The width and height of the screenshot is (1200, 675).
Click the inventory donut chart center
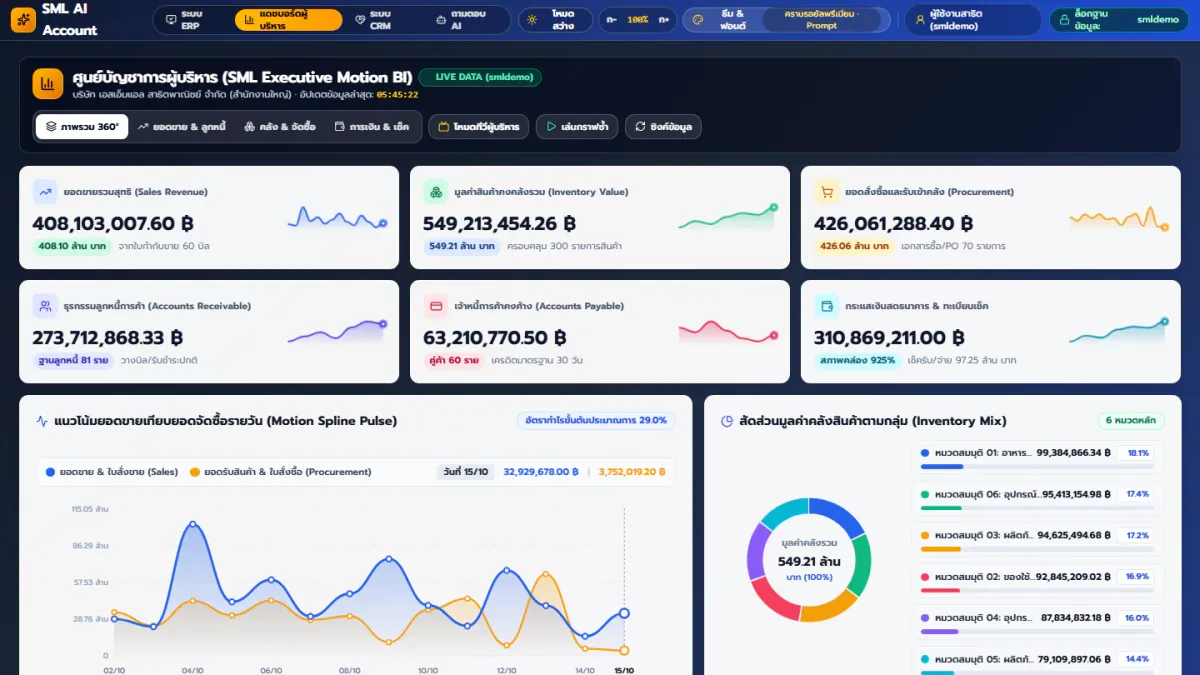coord(808,560)
